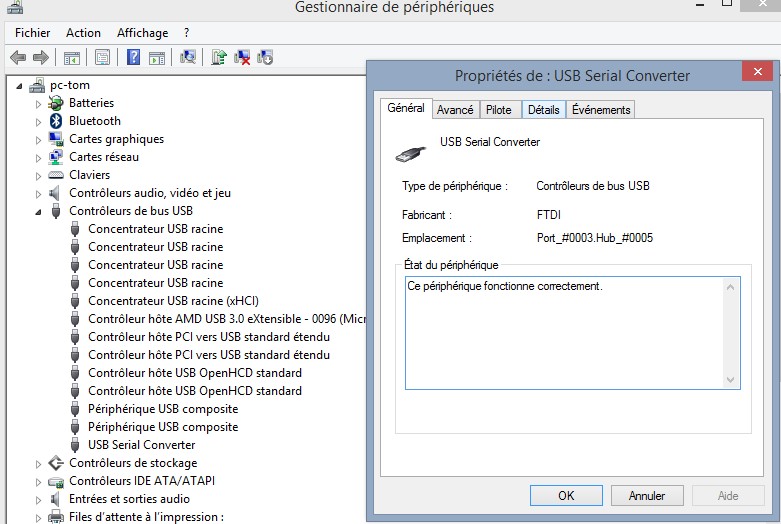Screen dimensions: 781x524
Task: Switch to the Pilote tab
Action: coord(499,110)
